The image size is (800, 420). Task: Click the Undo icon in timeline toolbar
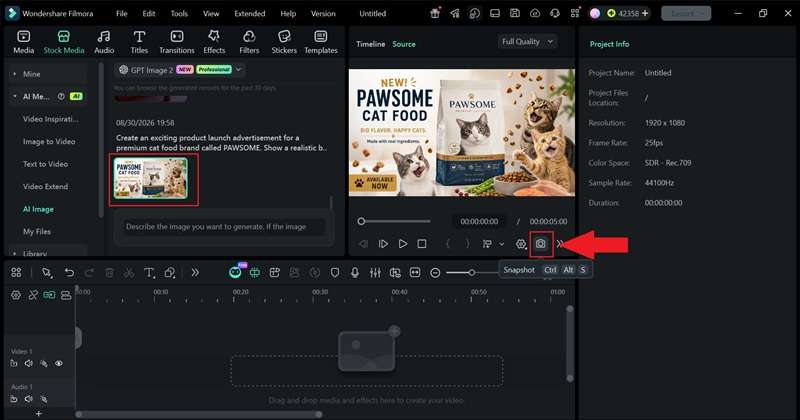(x=69, y=273)
